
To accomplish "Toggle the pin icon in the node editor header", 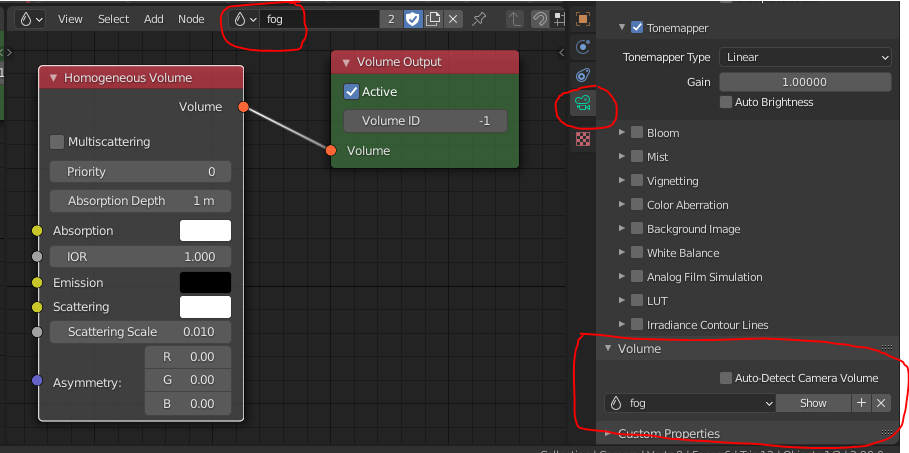I will [479, 19].
